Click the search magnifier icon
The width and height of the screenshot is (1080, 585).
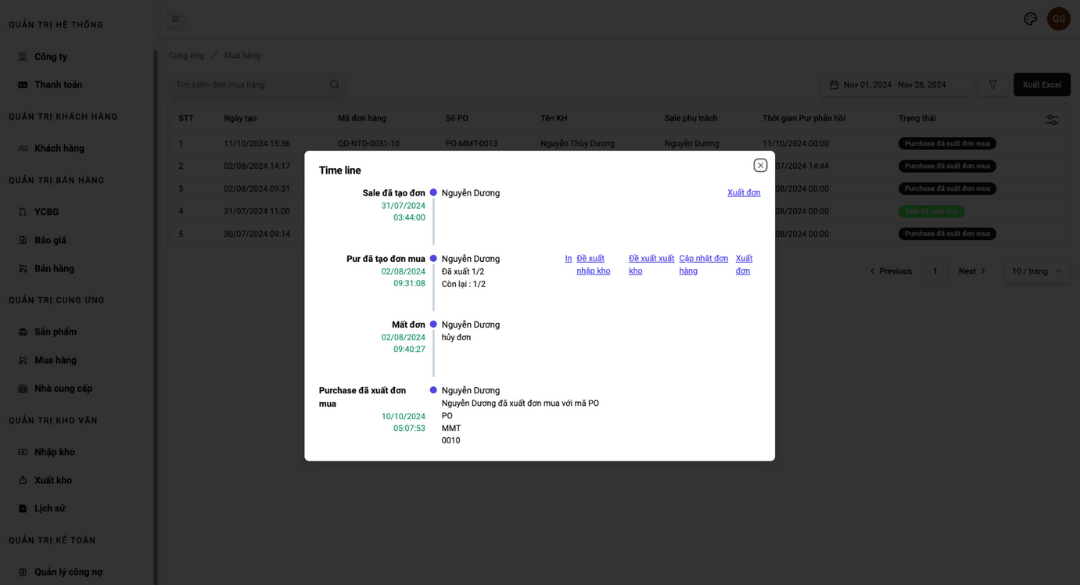335,85
